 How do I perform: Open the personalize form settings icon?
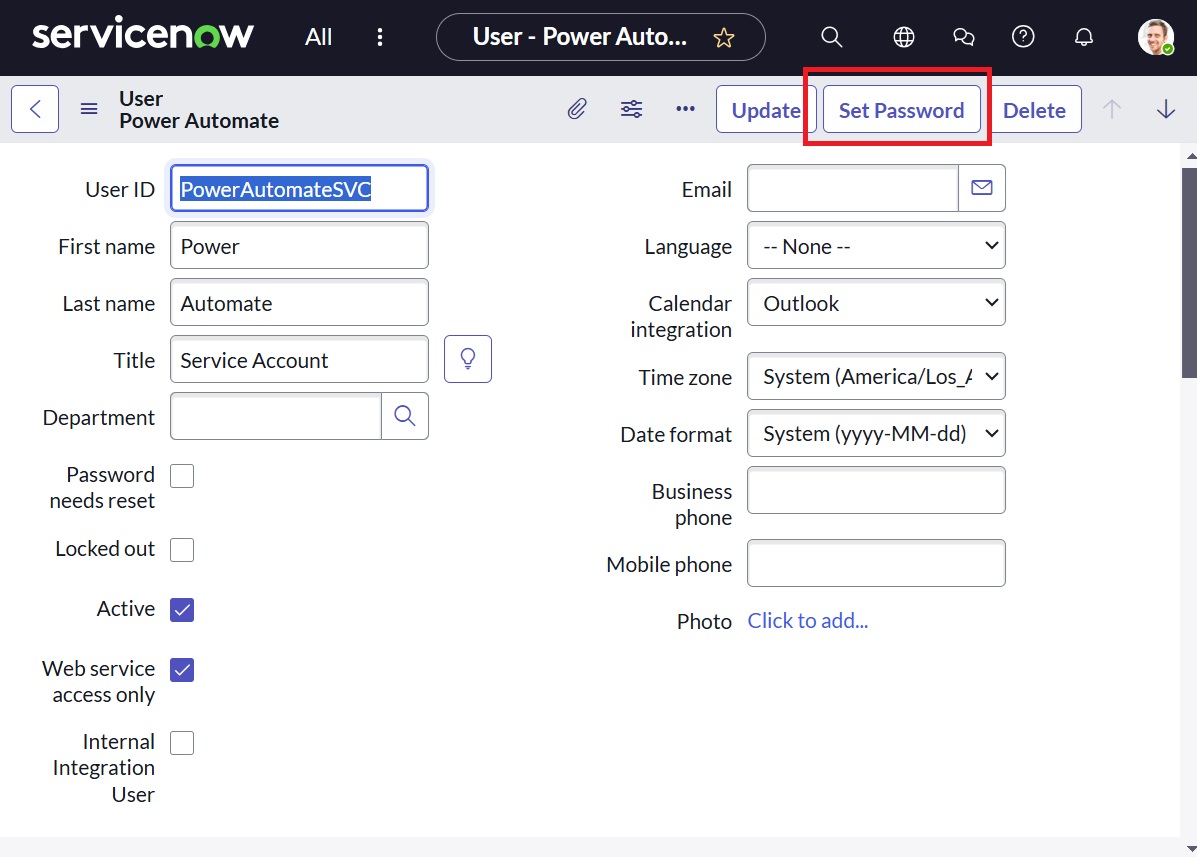[x=631, y=109]
